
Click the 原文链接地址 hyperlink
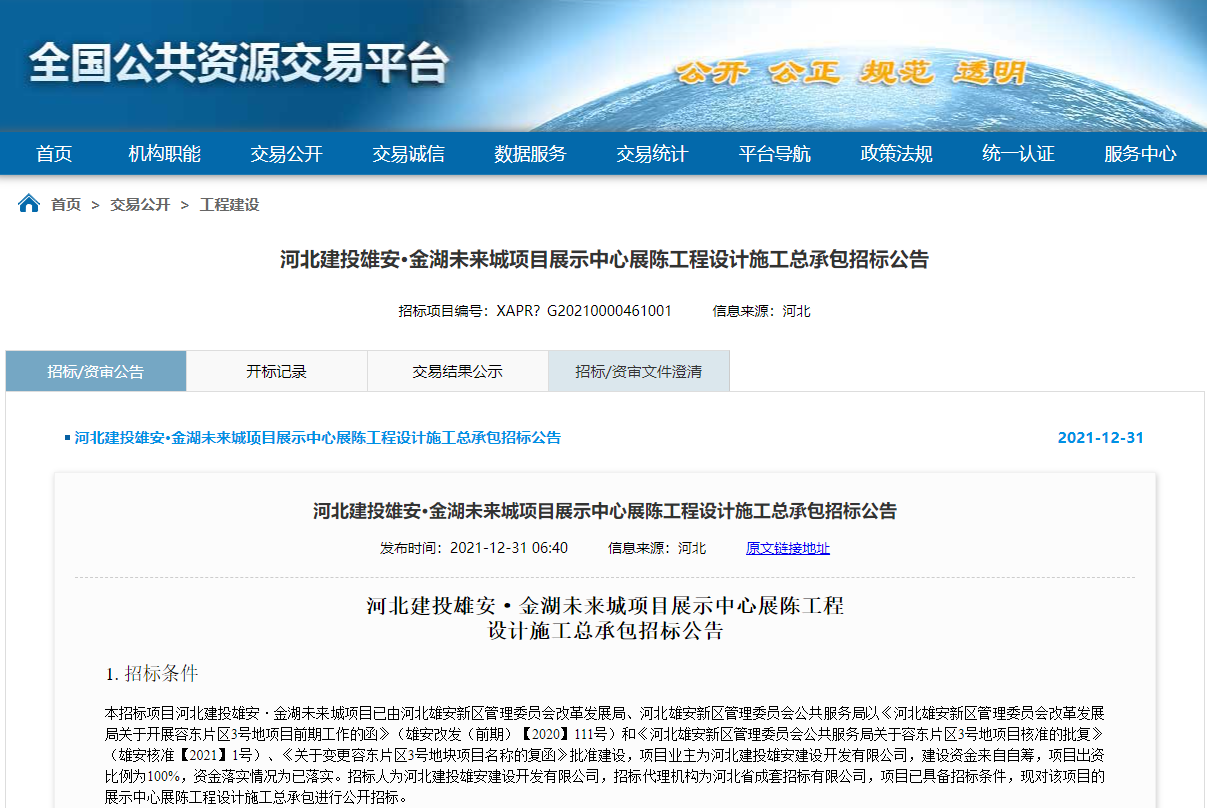click(788, 548)
